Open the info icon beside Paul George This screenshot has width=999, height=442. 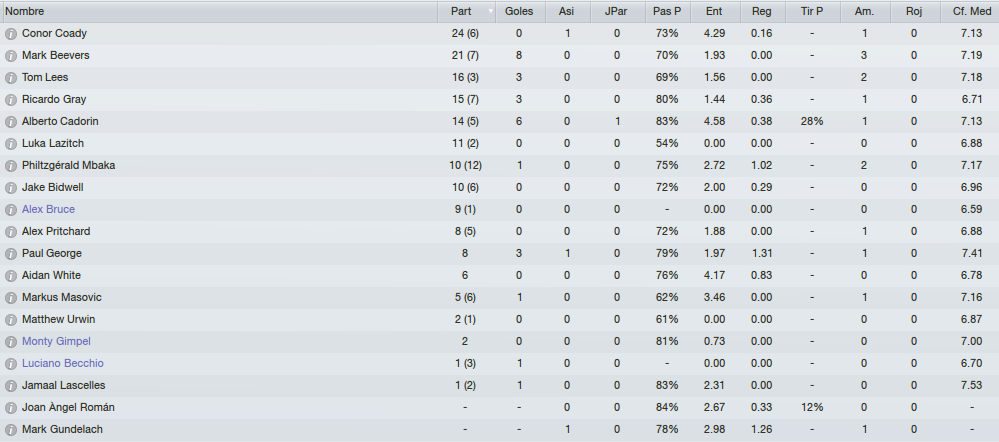tap(10, 253)
